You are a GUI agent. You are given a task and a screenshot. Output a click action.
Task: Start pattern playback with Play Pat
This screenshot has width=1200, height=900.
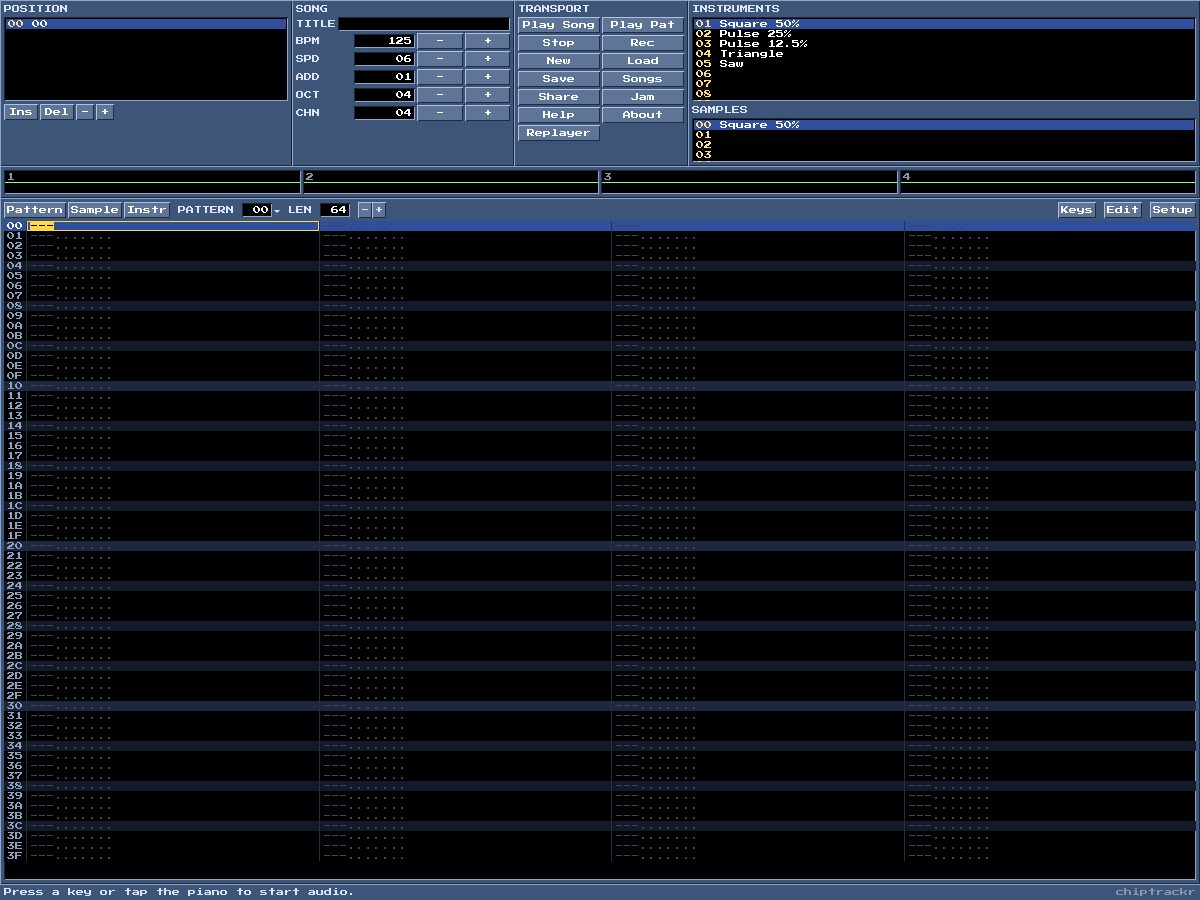[642, 25]
